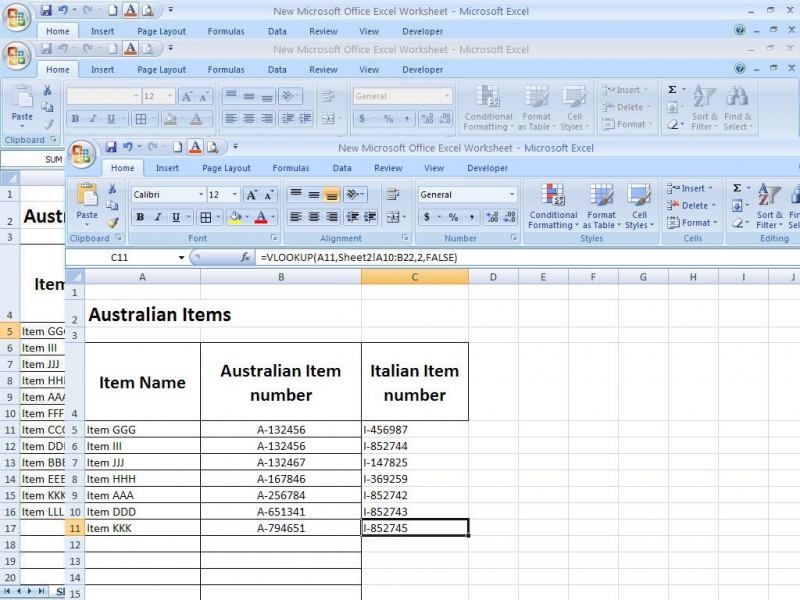The width and height of the screenshot is (800, 600).
Task: Apply the yellow Fill Color bucket
Action: click(x=235, y=217)
